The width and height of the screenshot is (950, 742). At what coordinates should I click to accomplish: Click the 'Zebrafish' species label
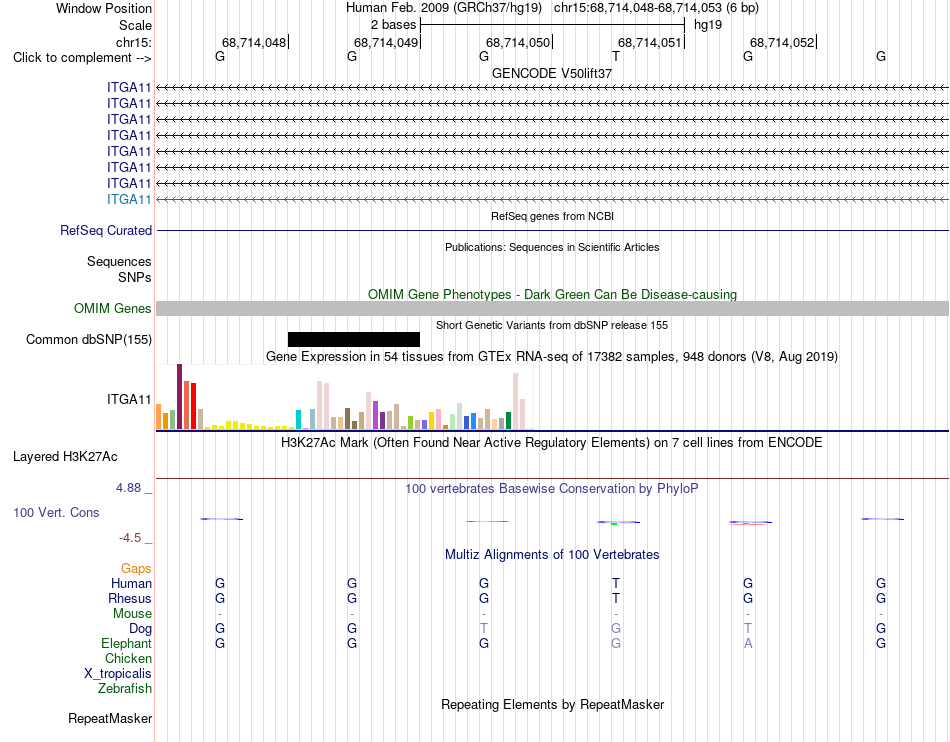click(x=124, y=689)
